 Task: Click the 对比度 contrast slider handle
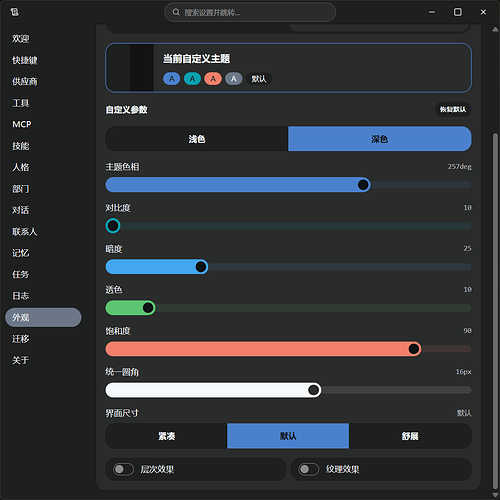tap(113, 226)
